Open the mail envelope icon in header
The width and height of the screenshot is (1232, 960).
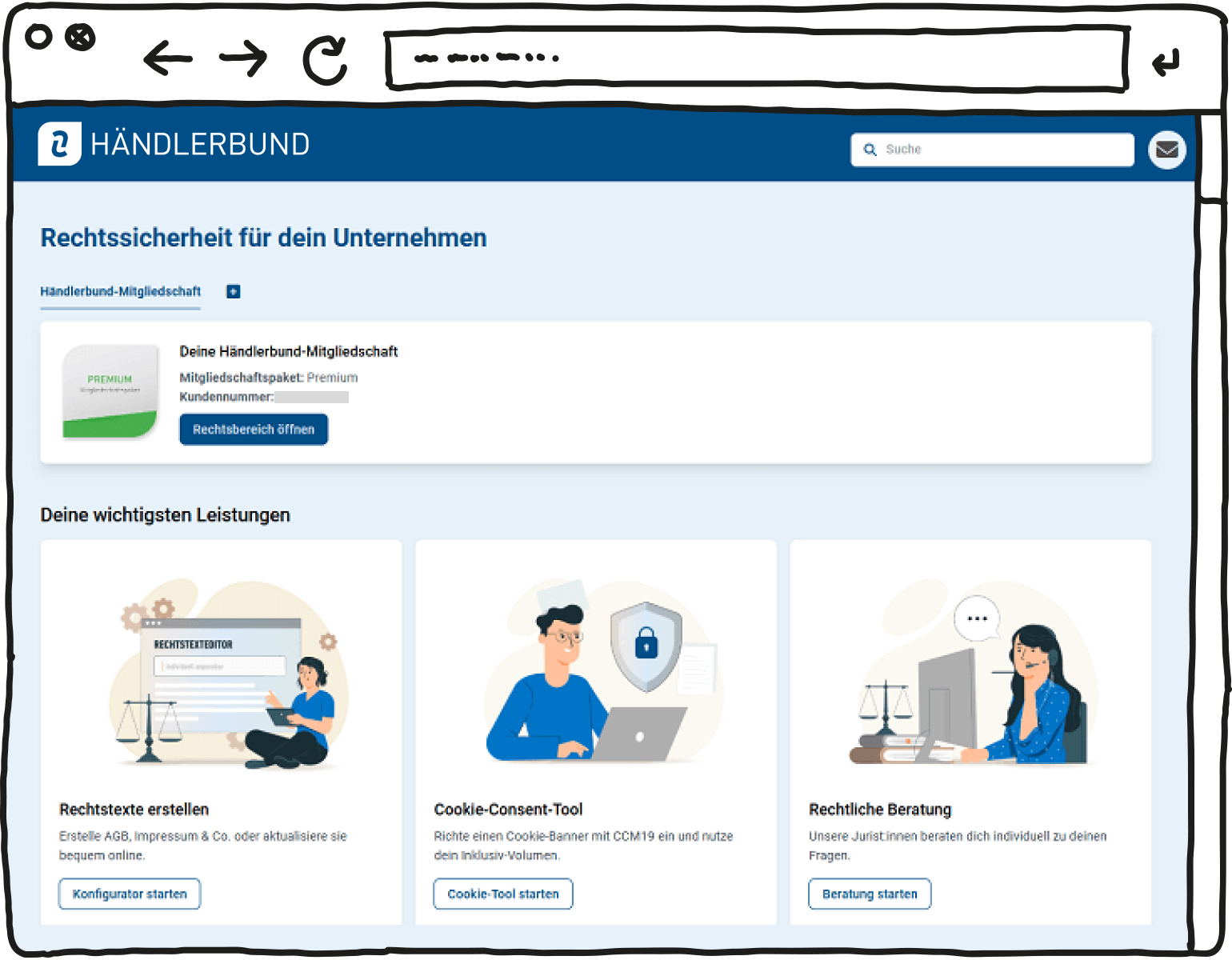pos(1167,150)
